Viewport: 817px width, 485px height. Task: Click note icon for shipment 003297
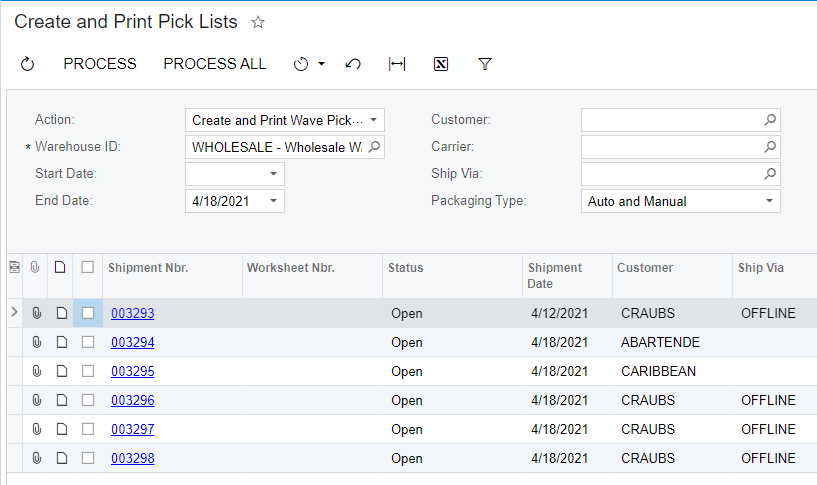(x=61, y=429)
